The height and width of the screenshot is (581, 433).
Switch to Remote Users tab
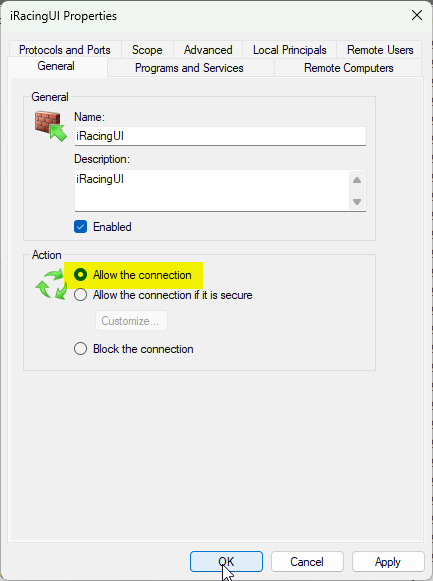pyautogui.click(x=380, y=50)
